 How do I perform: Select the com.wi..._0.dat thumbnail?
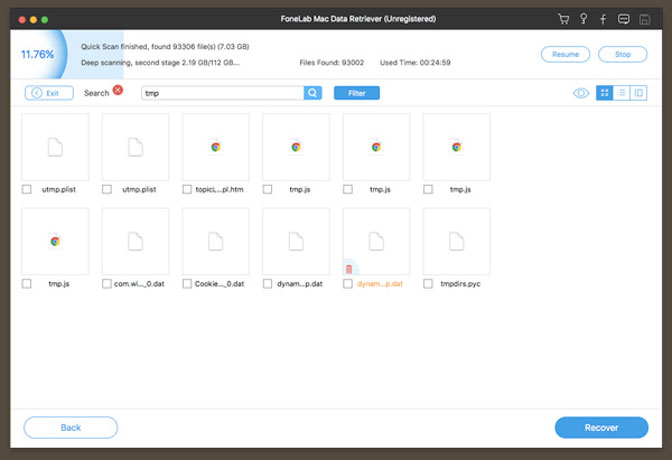point(135,241)
